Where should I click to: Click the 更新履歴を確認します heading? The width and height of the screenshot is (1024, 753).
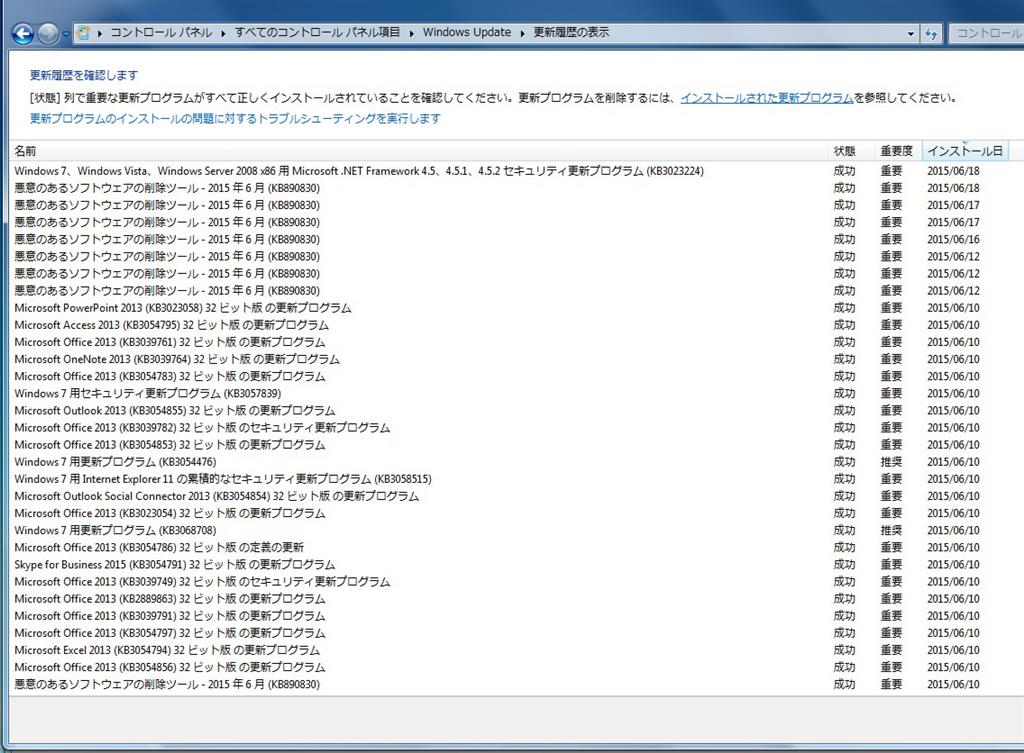[84, 75]
